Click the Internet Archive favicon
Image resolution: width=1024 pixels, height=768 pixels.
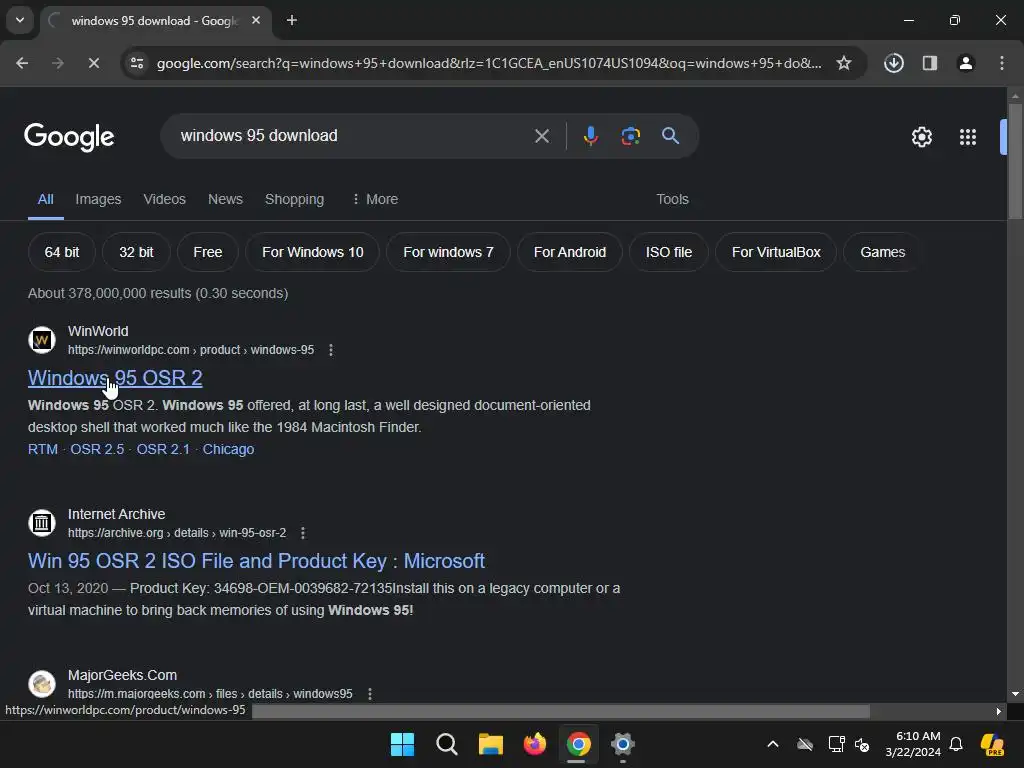coord(42,523)
